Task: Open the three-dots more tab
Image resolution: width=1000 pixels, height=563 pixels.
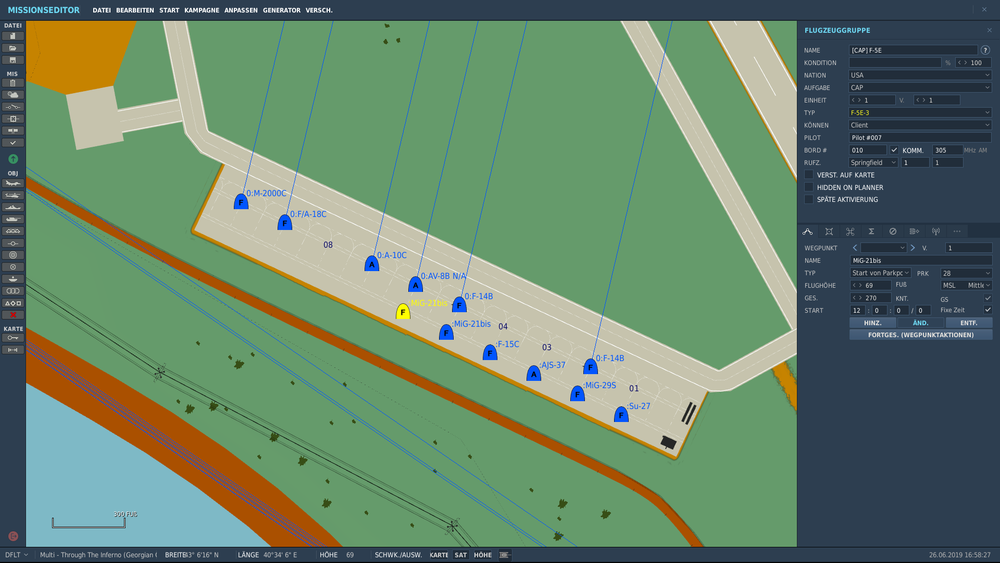Action: point(957,231)
